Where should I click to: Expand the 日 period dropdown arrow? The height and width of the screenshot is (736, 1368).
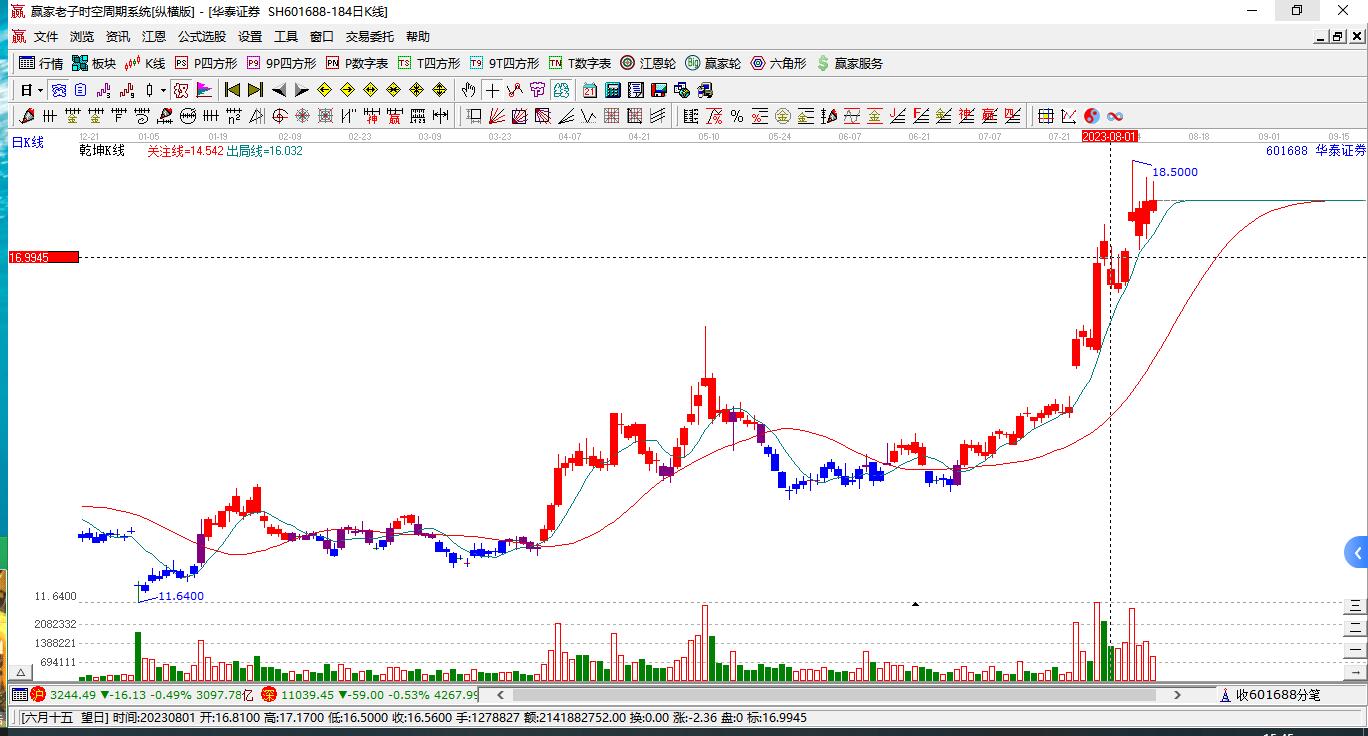[40, 90]
